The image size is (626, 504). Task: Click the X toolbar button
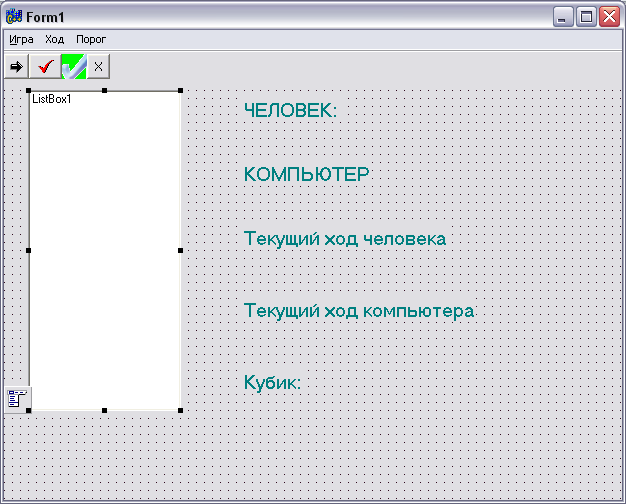[98, 66]
